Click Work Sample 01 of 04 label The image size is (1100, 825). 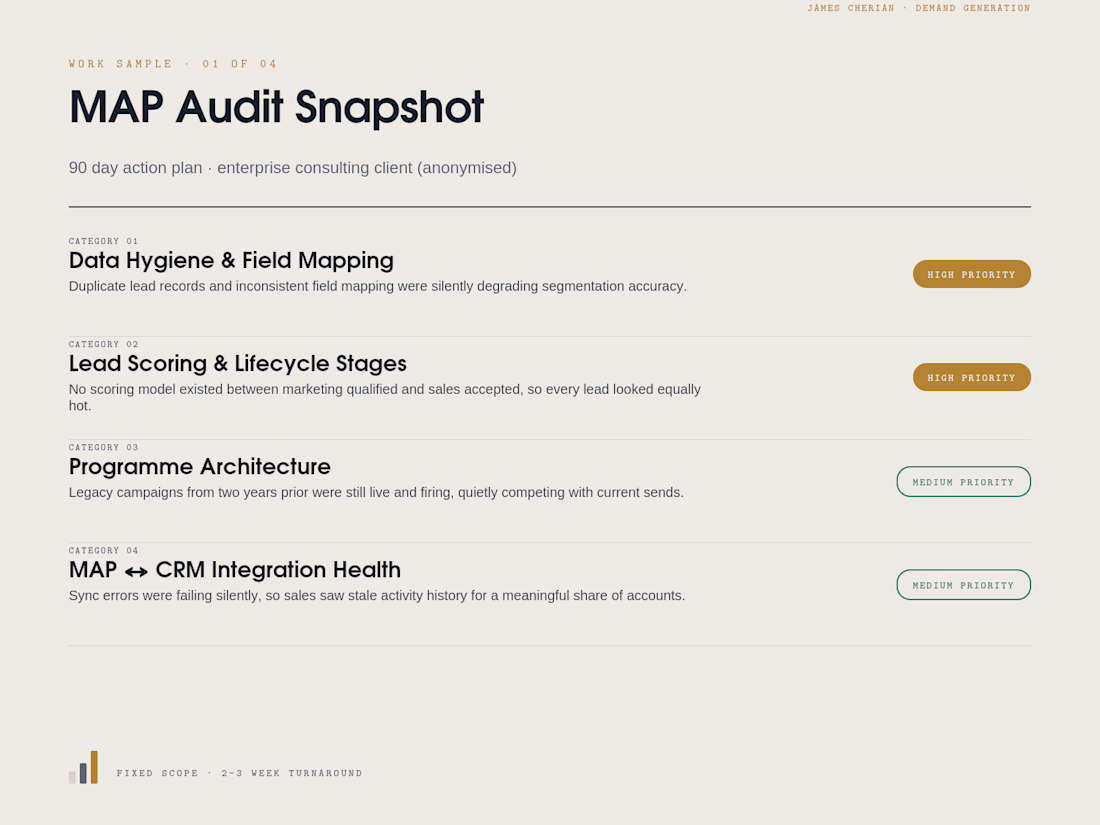click(x=173, y=64)
